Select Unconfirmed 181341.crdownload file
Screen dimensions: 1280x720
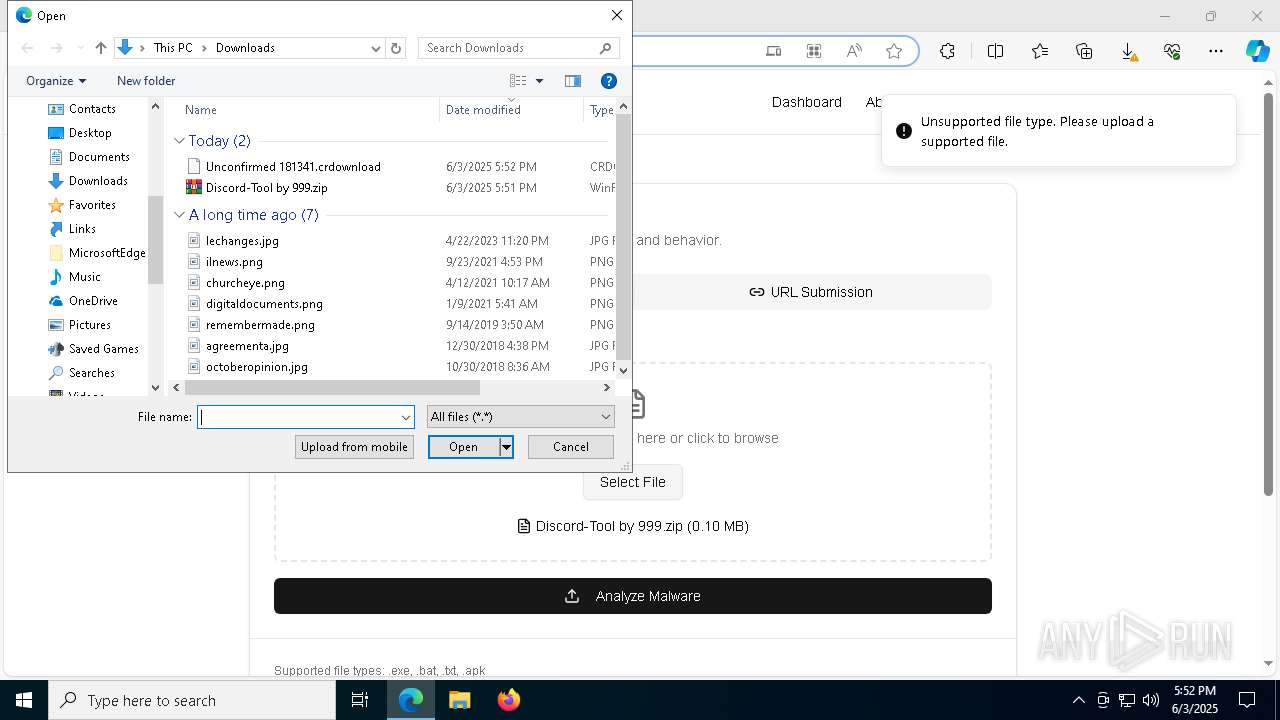click(293, 167)
